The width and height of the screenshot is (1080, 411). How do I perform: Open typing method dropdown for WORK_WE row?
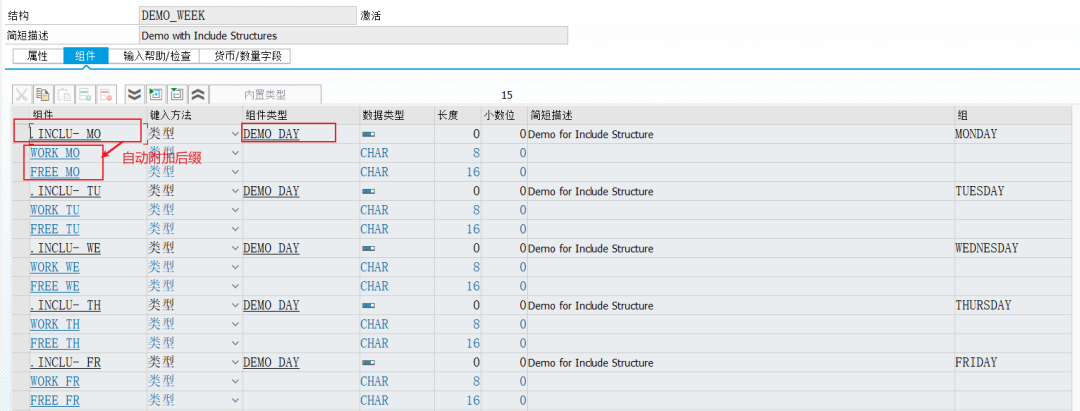coord(236,267)
